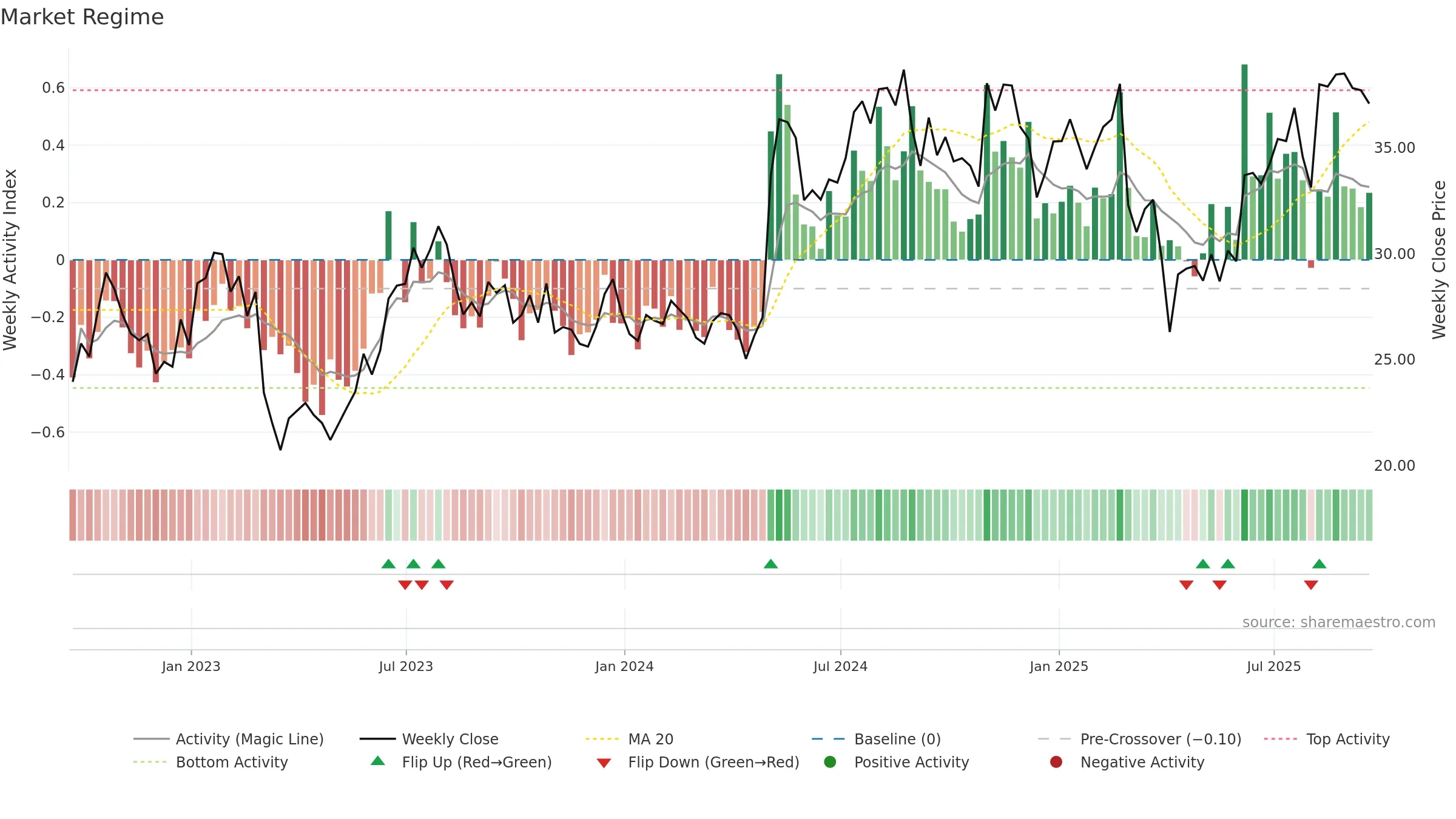Click the Weekly Close Price axis title
Image resolution: width=1456 pixels, height=819 pixels.
pyautogui.click(x=1439, y=260)
